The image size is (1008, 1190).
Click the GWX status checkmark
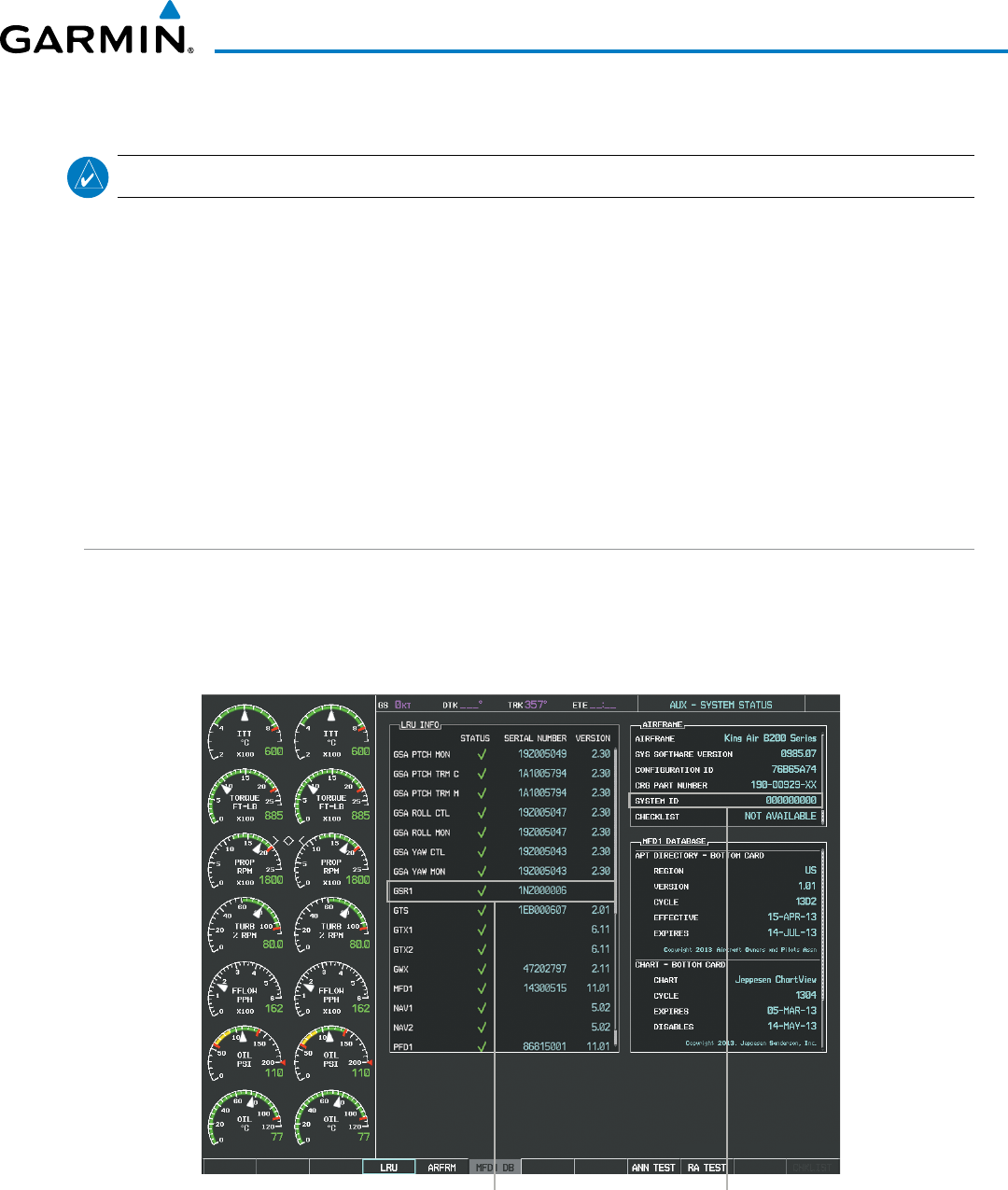[x=482, y=970]
